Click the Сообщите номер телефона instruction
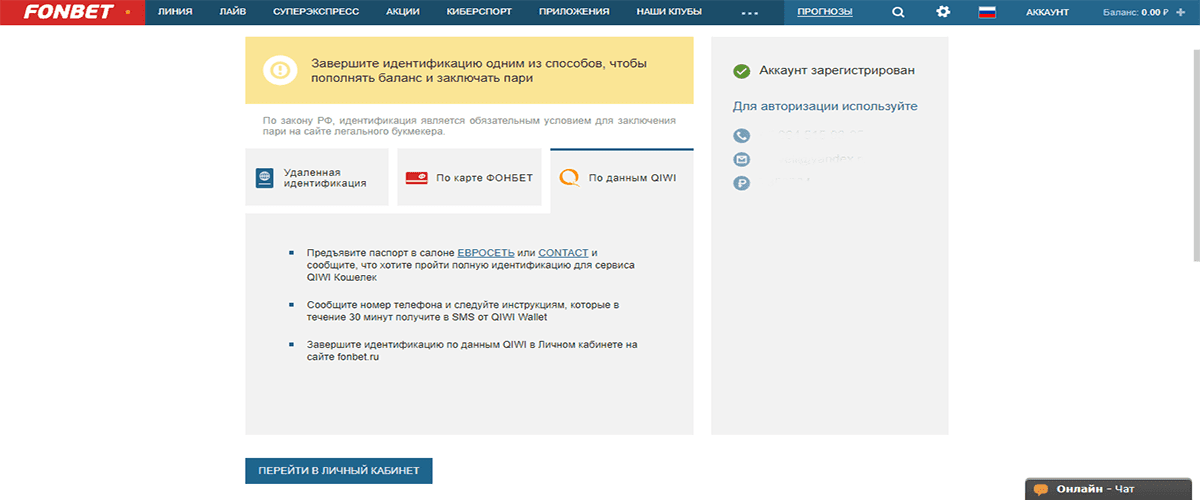Viewport: 1200px width, 500px height. (463, 310)
